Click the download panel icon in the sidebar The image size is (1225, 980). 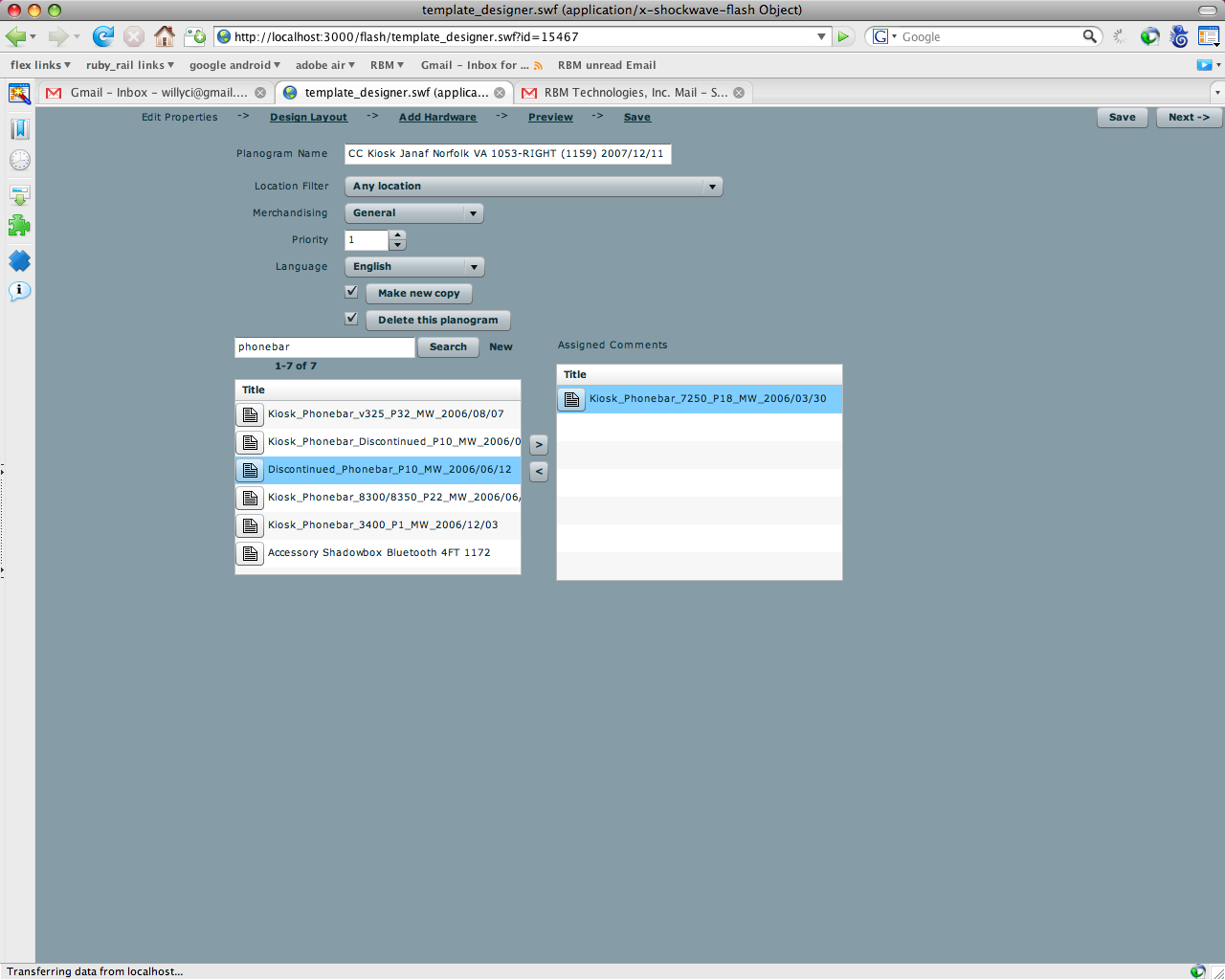coord(19,194)
